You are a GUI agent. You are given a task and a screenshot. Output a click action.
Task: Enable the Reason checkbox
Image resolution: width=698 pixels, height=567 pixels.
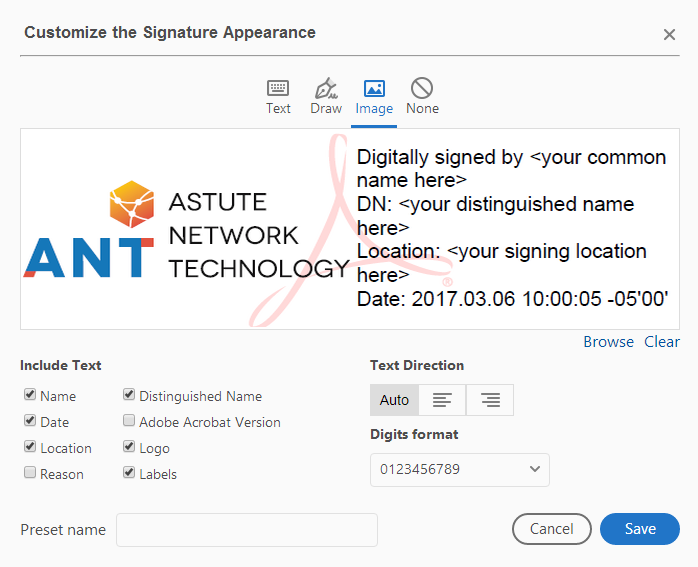click(30, 473)
